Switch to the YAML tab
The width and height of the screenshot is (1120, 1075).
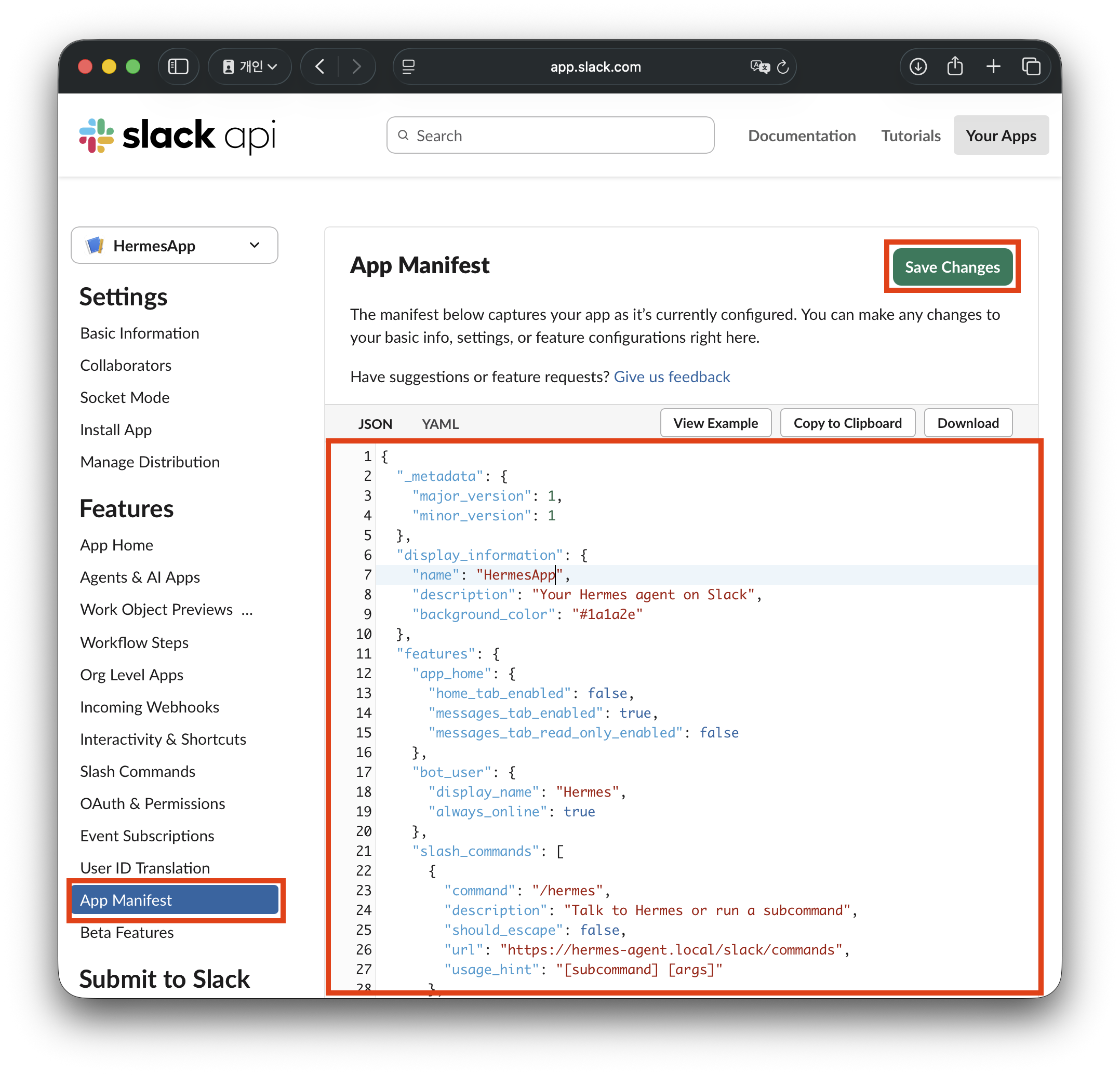coord(440,424)
